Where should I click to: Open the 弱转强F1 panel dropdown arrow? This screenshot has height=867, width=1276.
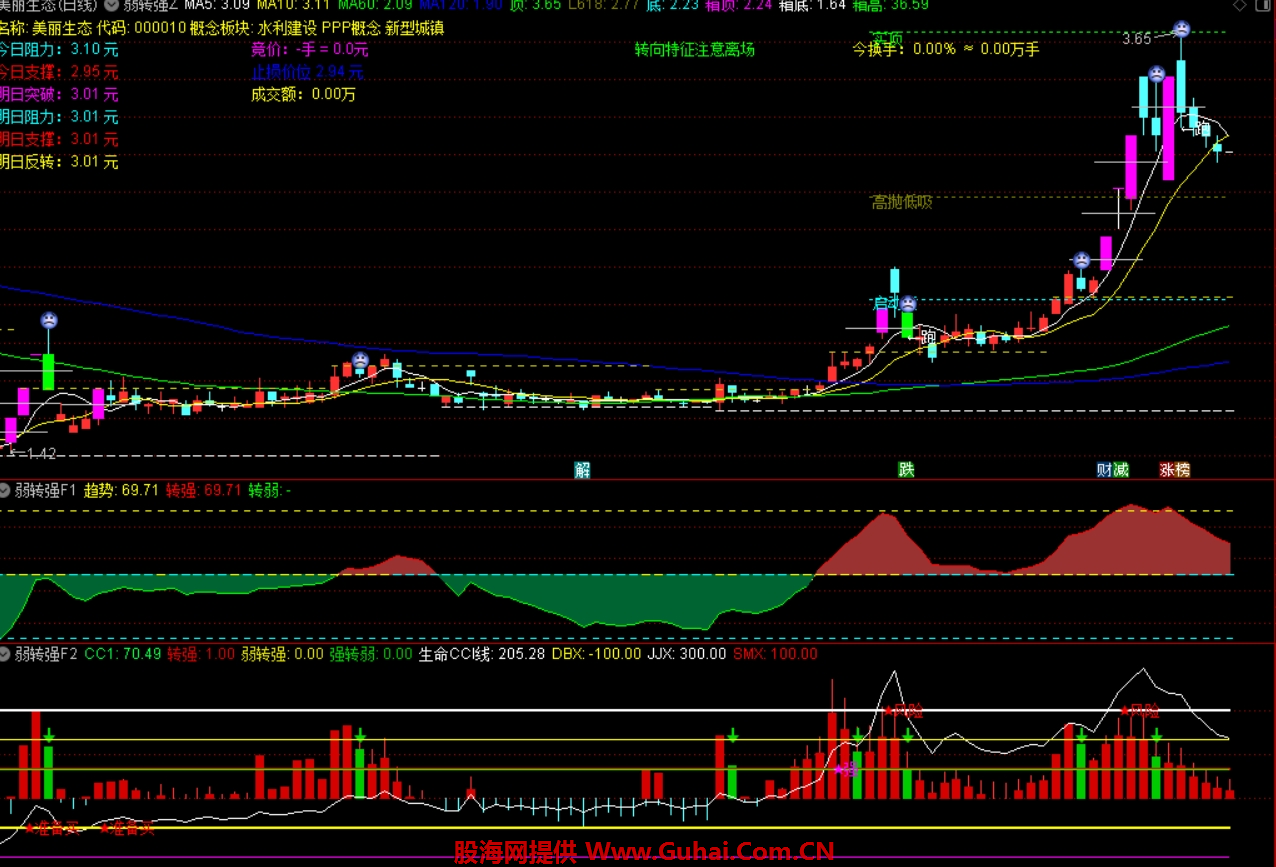[x=6, y=490]
